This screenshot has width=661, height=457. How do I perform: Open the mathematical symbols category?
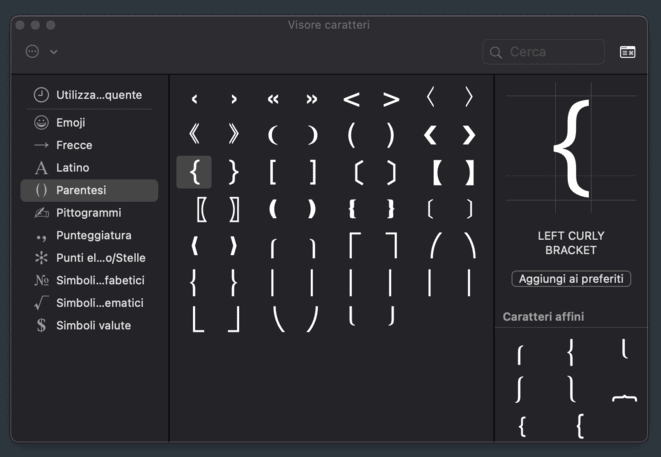click(99, 303)
